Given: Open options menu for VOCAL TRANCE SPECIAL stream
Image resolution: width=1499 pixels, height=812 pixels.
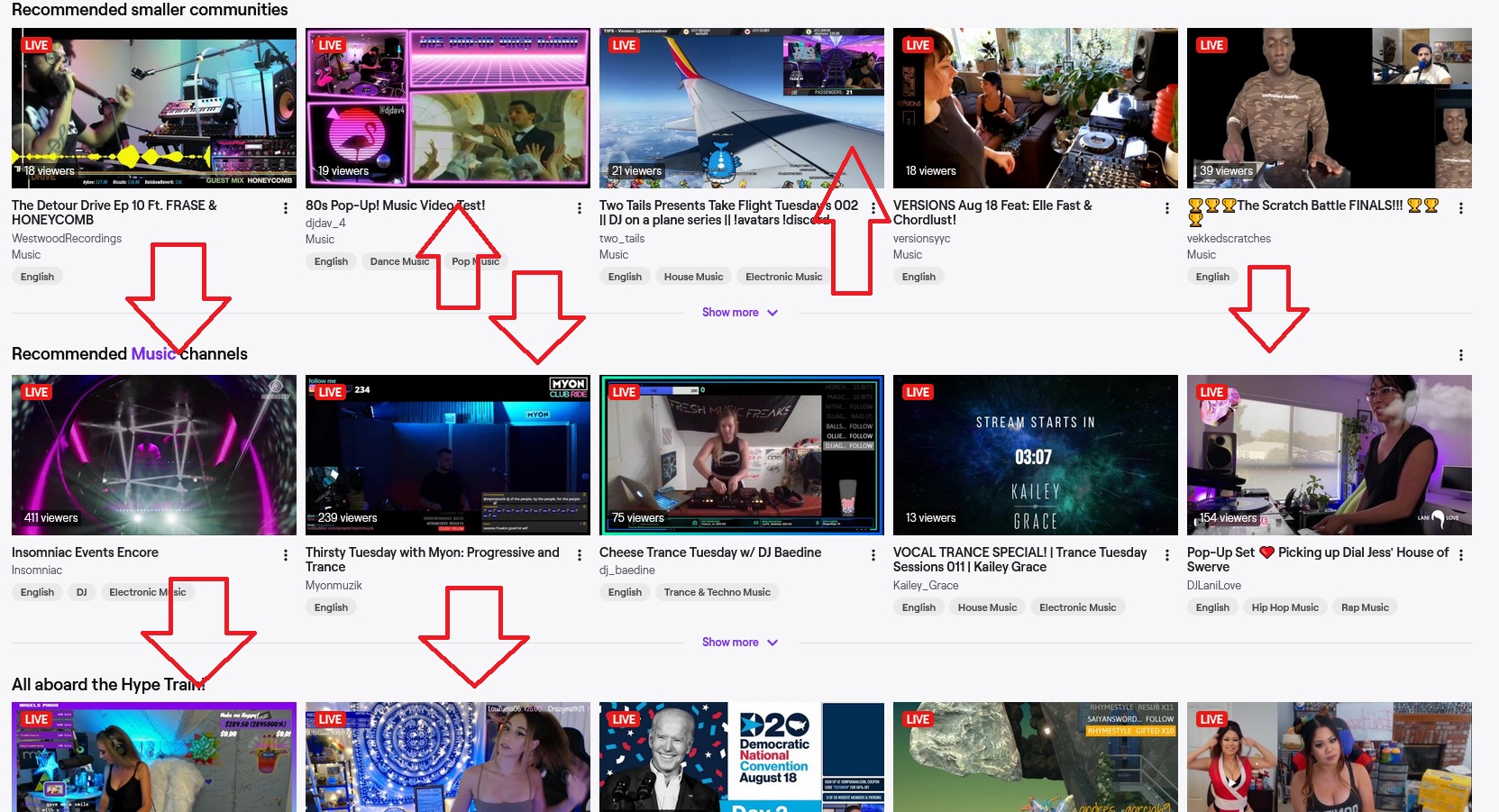Looking at the screenshot, I should pyautogui.click(x=1167, y=555).
